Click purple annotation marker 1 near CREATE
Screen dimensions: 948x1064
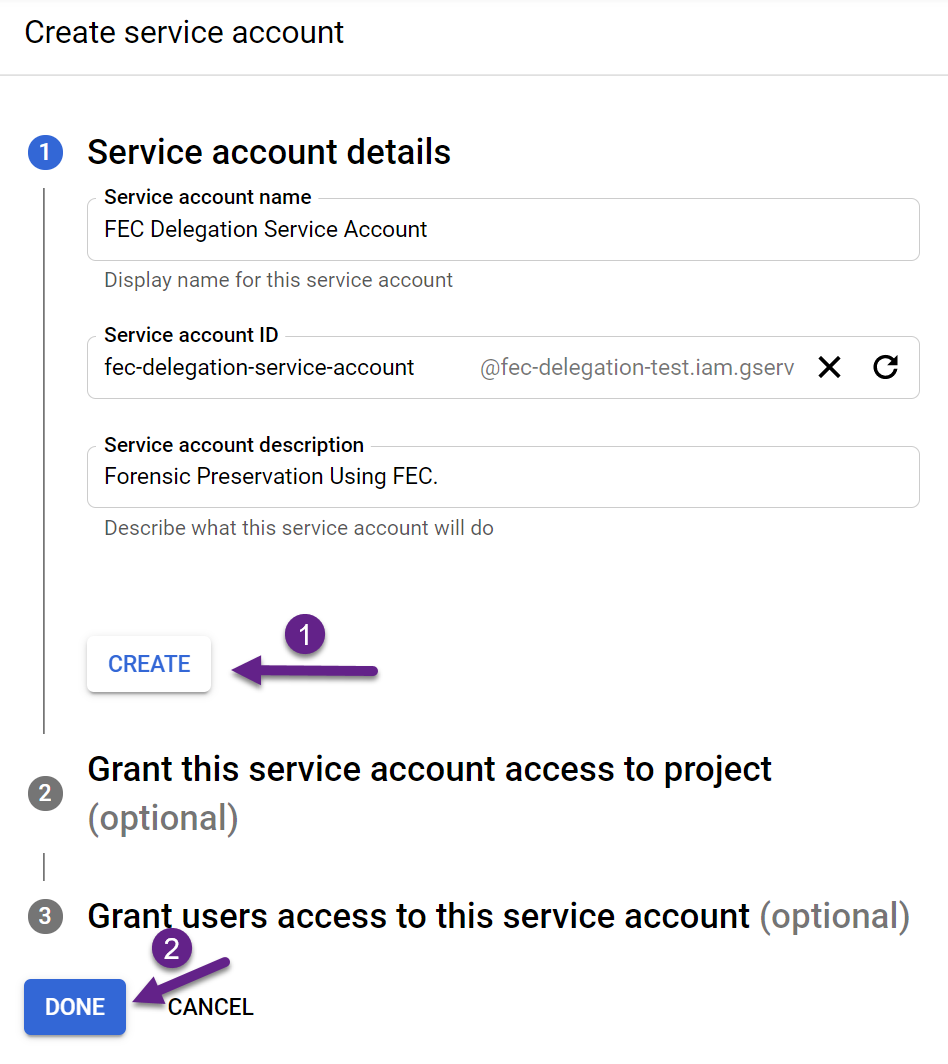pyautogui.click(x=305, y=634)
